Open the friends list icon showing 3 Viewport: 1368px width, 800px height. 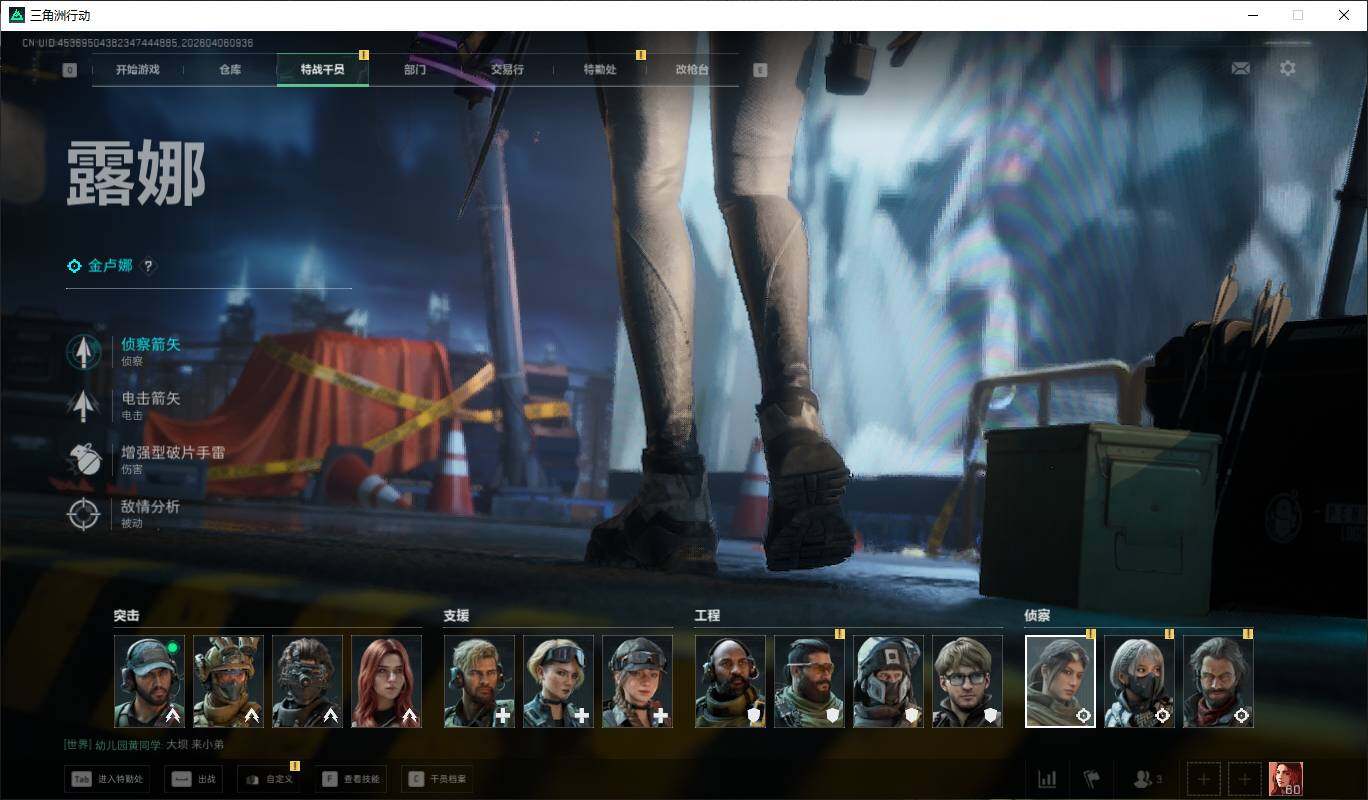[x=1147, y=779]
